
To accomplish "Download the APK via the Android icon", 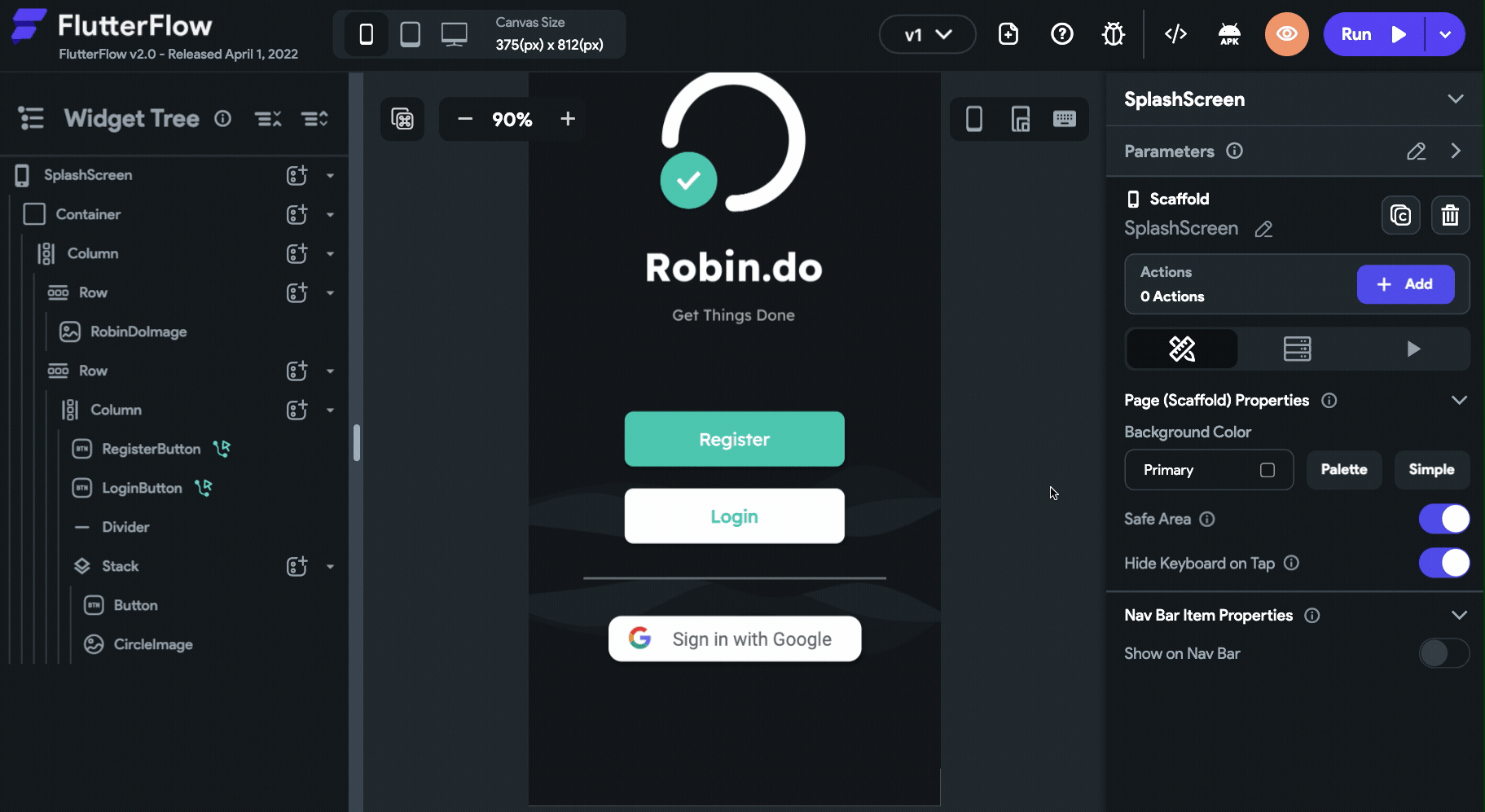I will [1229, 33].
